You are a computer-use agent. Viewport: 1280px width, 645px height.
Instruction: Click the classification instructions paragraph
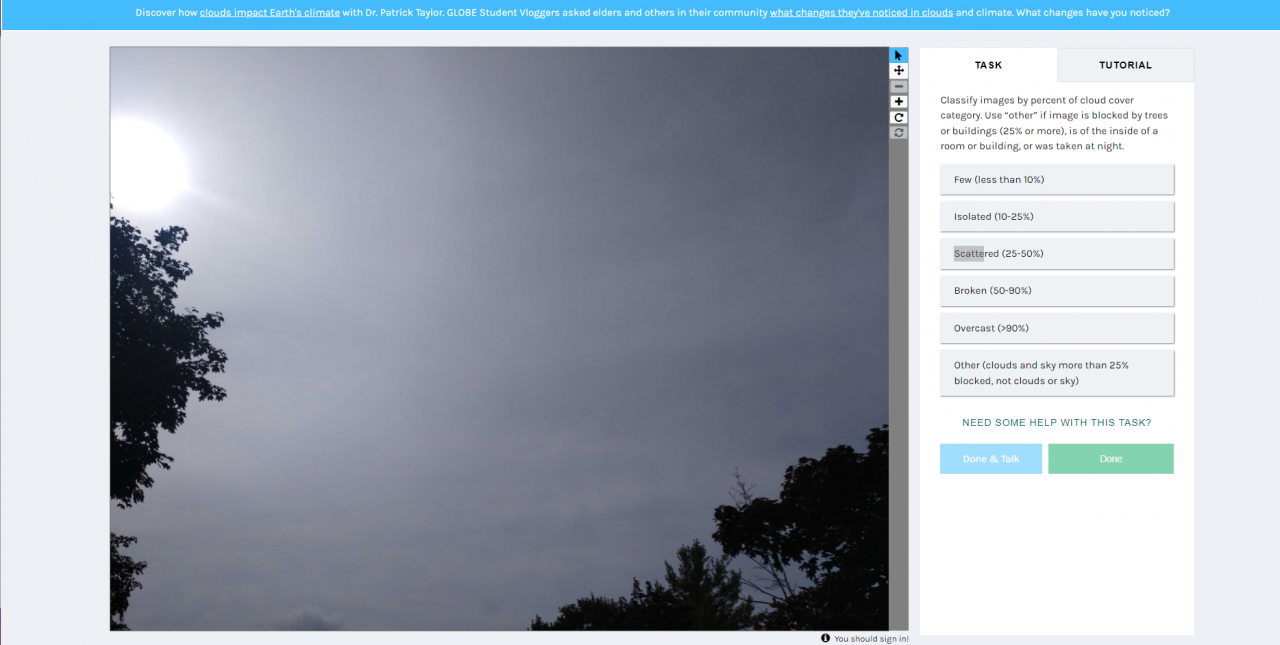point(1054,123)
